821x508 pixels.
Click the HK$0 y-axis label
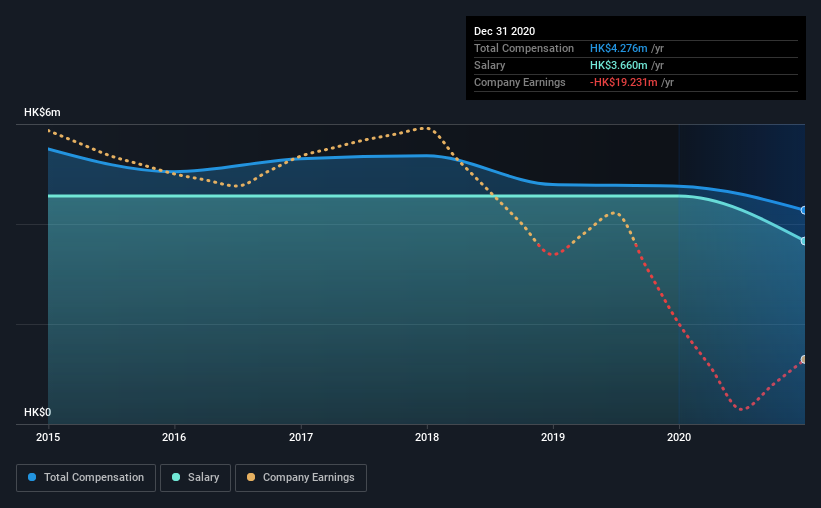(x=38, y=413)
